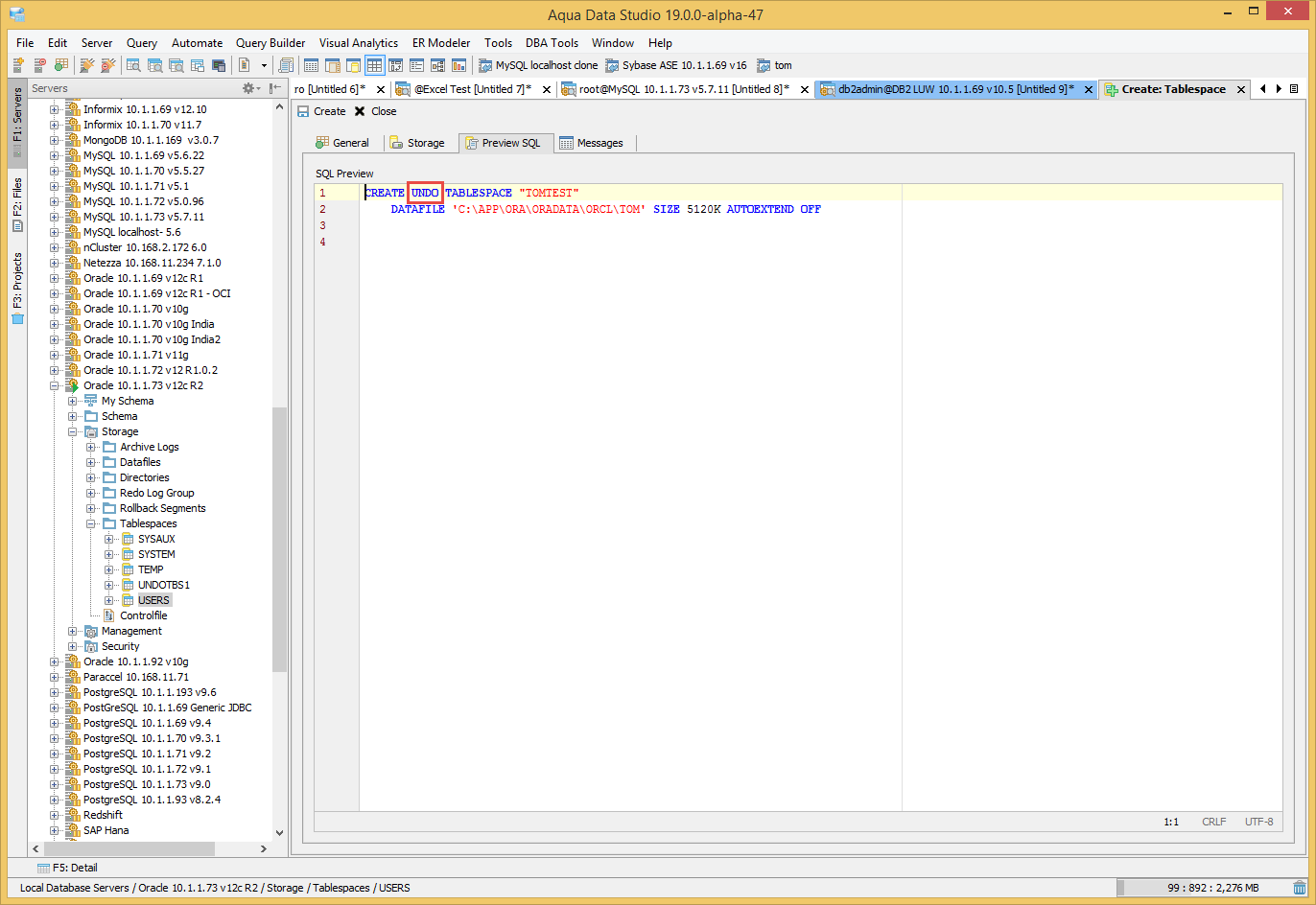Show the open tabs list icon
This screenshot has height=905, width=1316.
pyautogui.click(x=1294, y=89)
